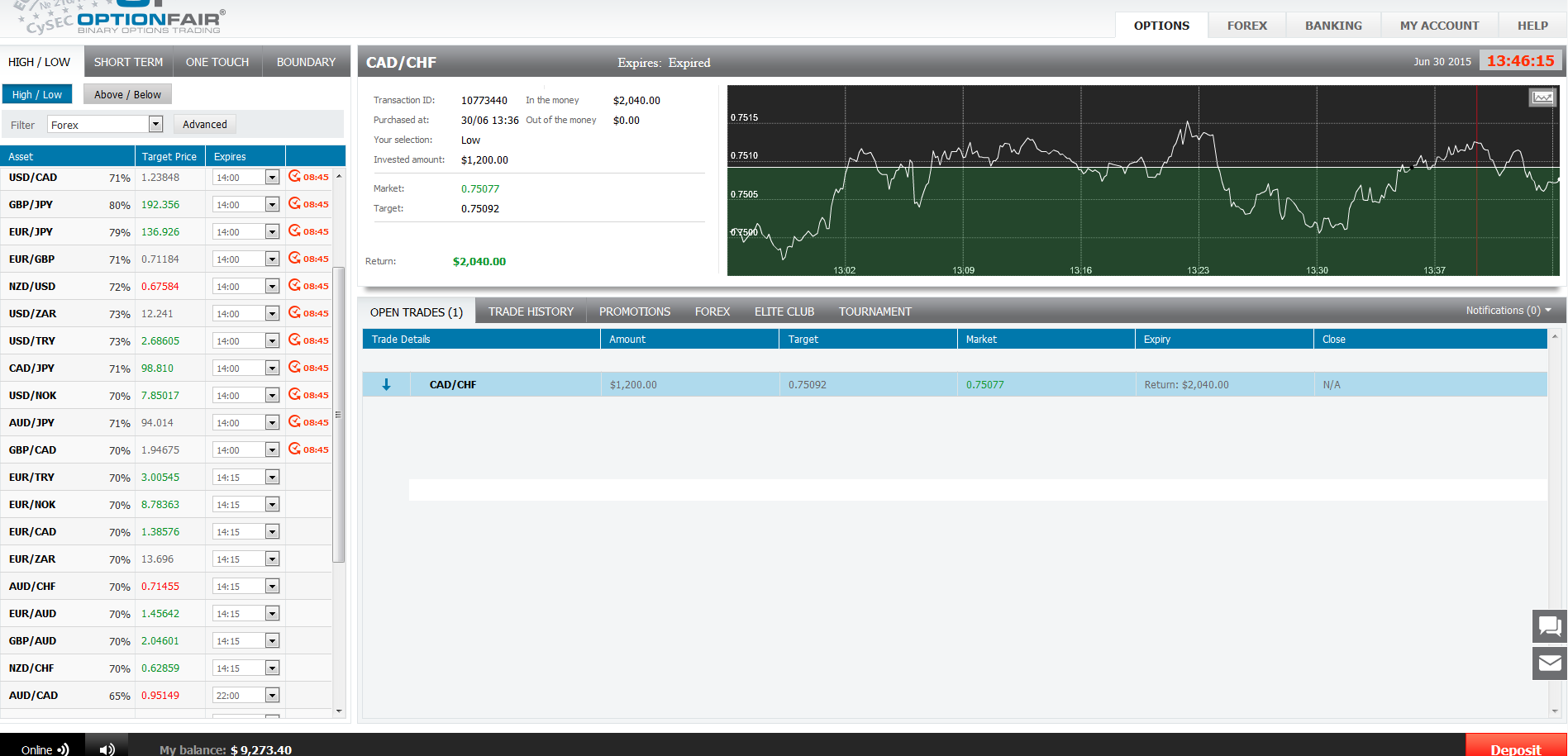Expand the Notifications (0) dropdown
Image resolution: width=1568 pixels, height=756 pixels.
1508,311
